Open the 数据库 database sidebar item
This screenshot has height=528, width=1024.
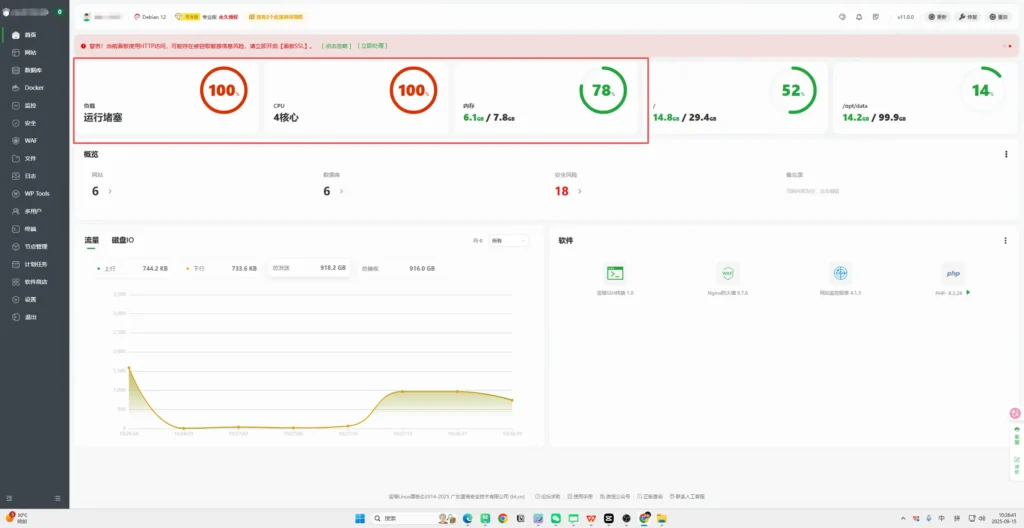click(x=34, y=70)
